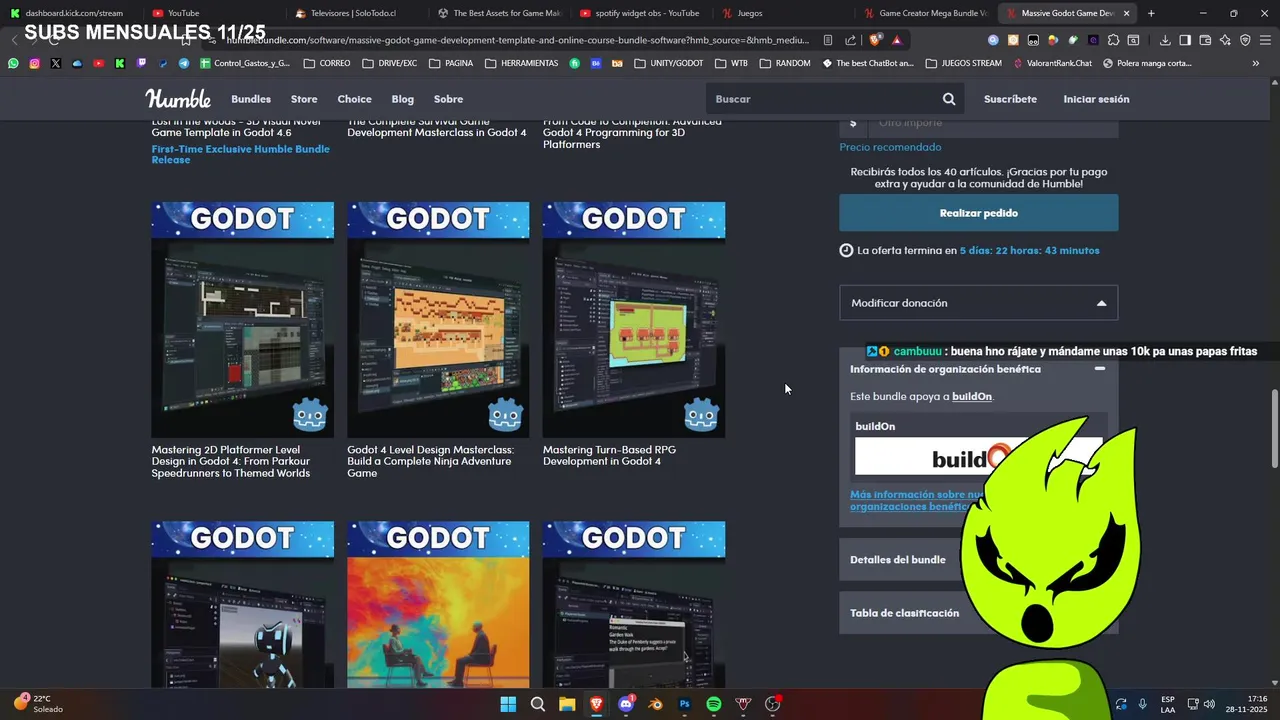1280x720 pixels.
Task: Click the X (Twitter) bookmark icon
Action: click(55, 63)
